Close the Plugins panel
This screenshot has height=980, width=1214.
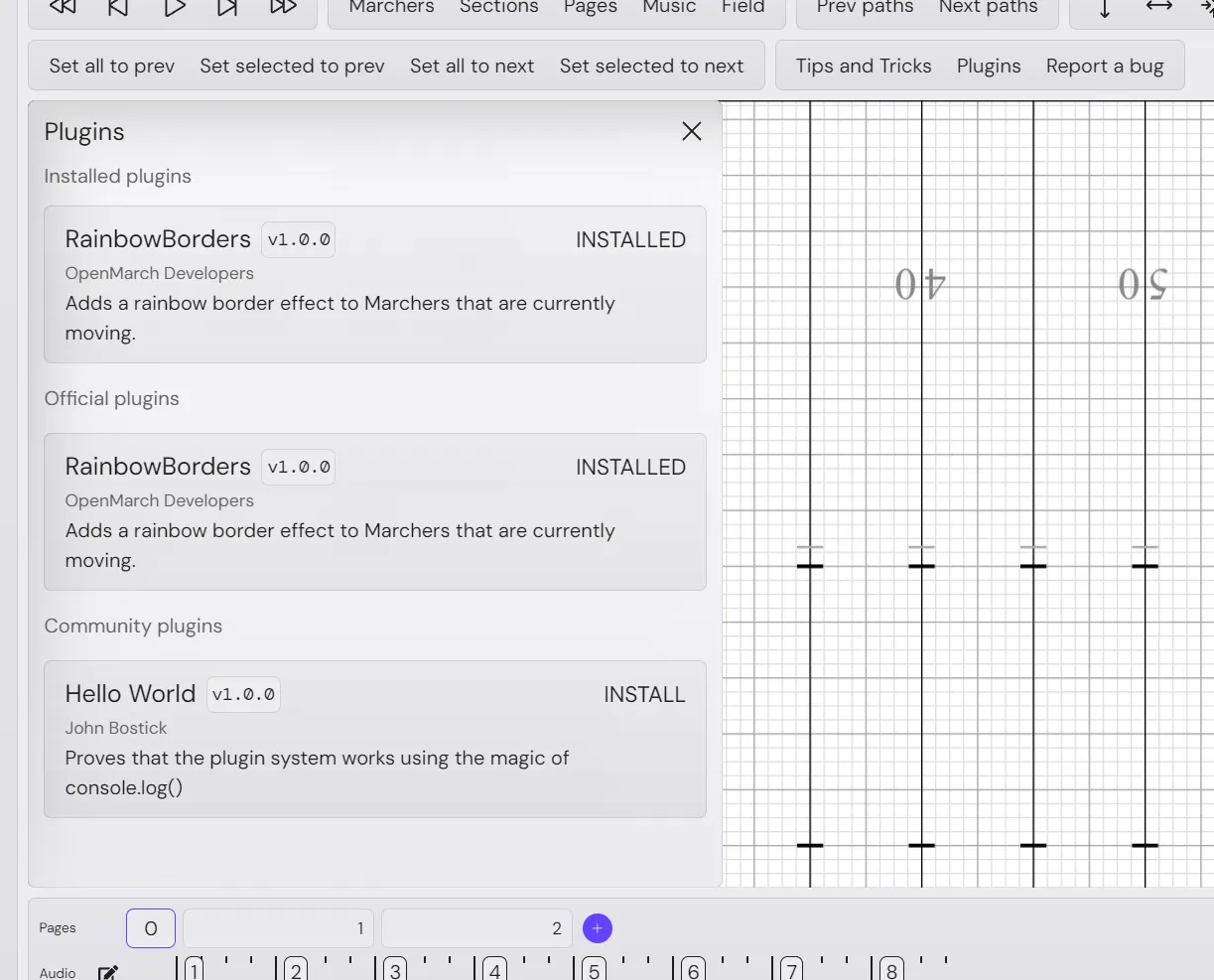point(692,131)
